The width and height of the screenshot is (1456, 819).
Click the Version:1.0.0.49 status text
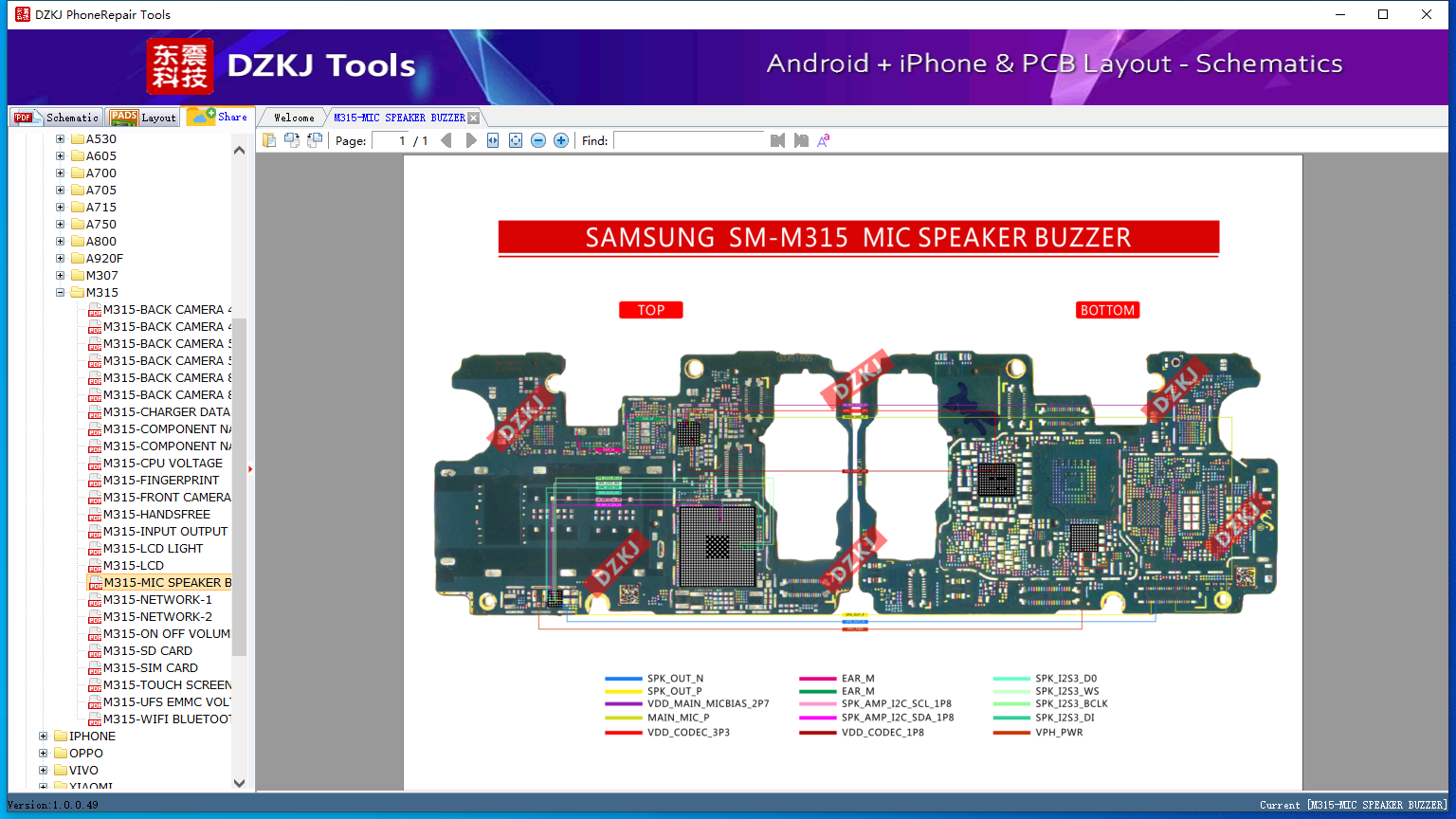[53, 805]
